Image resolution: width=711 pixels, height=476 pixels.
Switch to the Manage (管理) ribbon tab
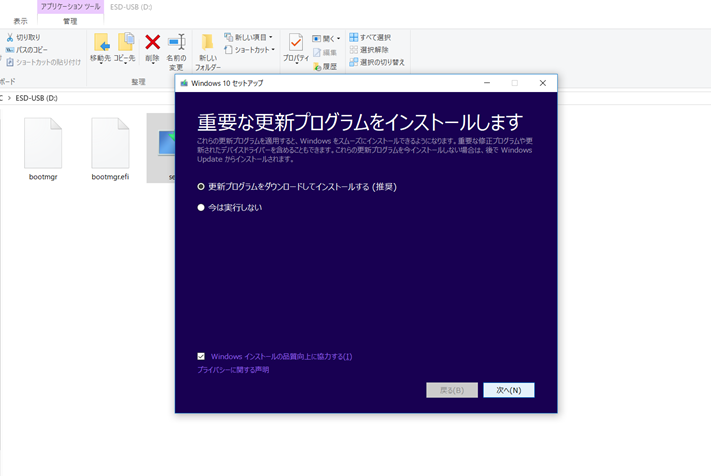pyautogui.click(x=70, y=21)
